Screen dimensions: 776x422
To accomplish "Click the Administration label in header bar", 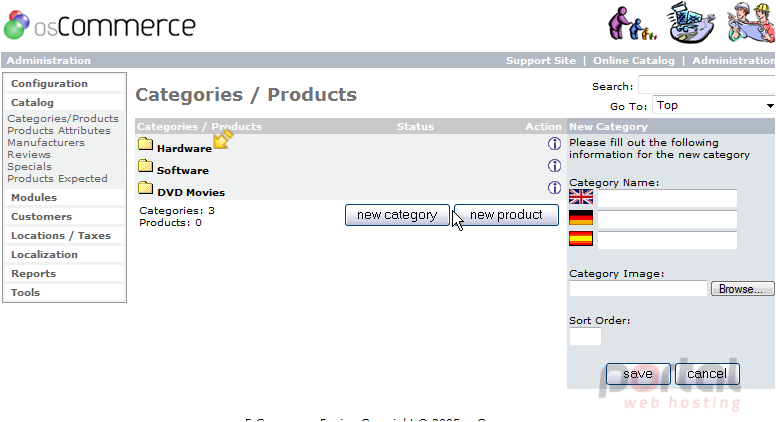I will pos(48,60).
